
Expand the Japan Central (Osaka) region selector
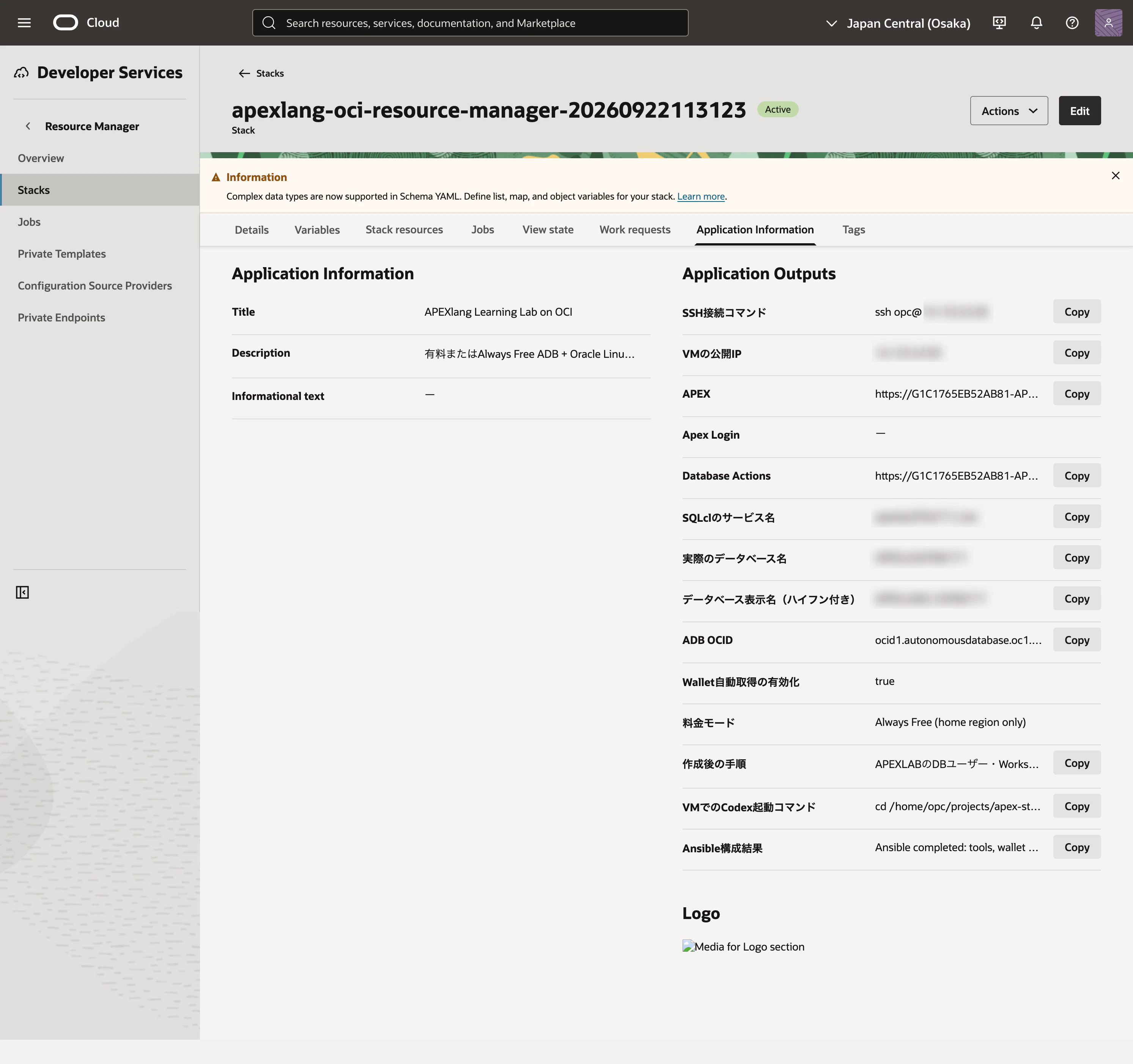[x=898, y=24]
